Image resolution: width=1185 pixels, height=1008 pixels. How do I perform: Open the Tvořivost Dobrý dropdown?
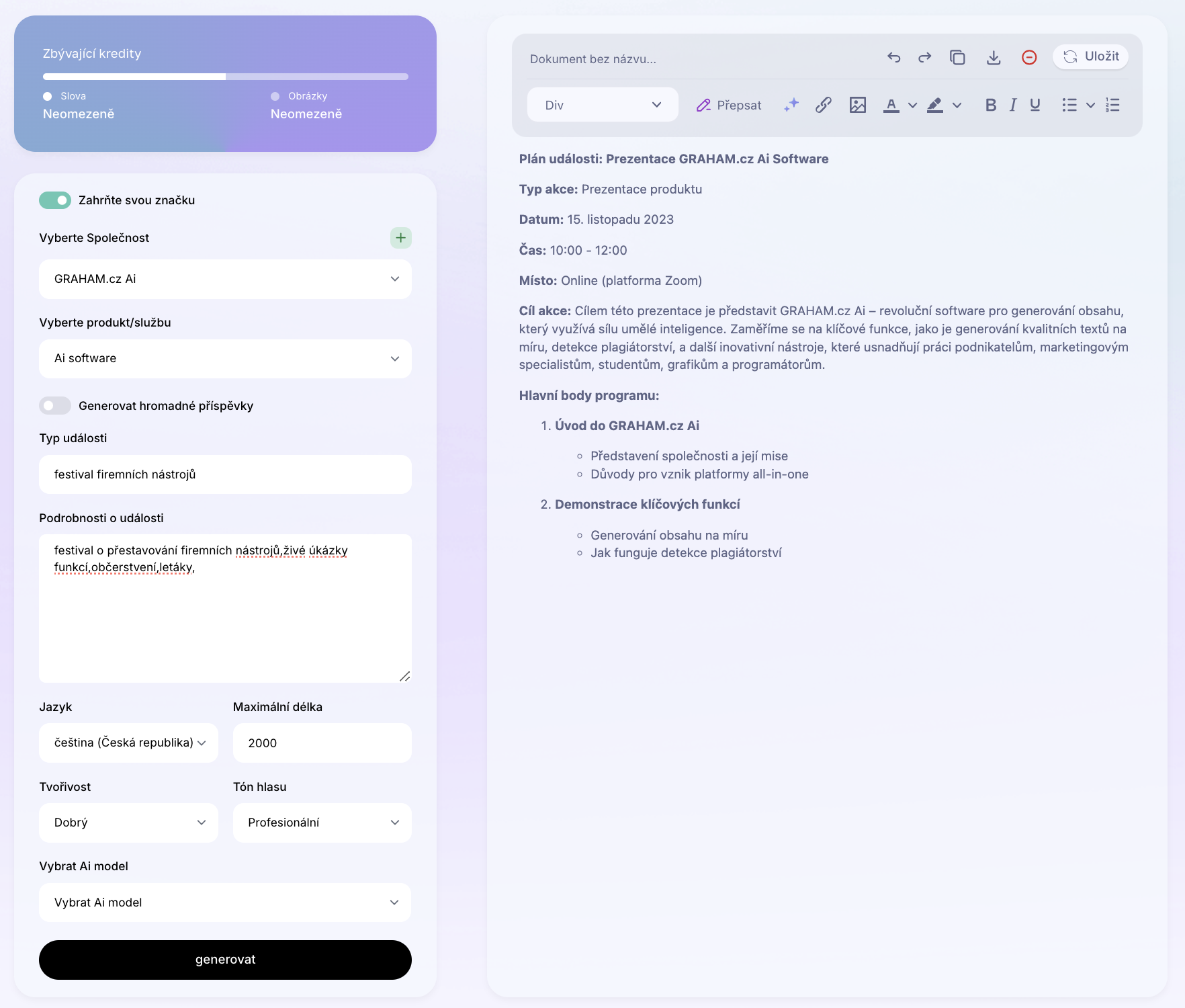(128, 823)
